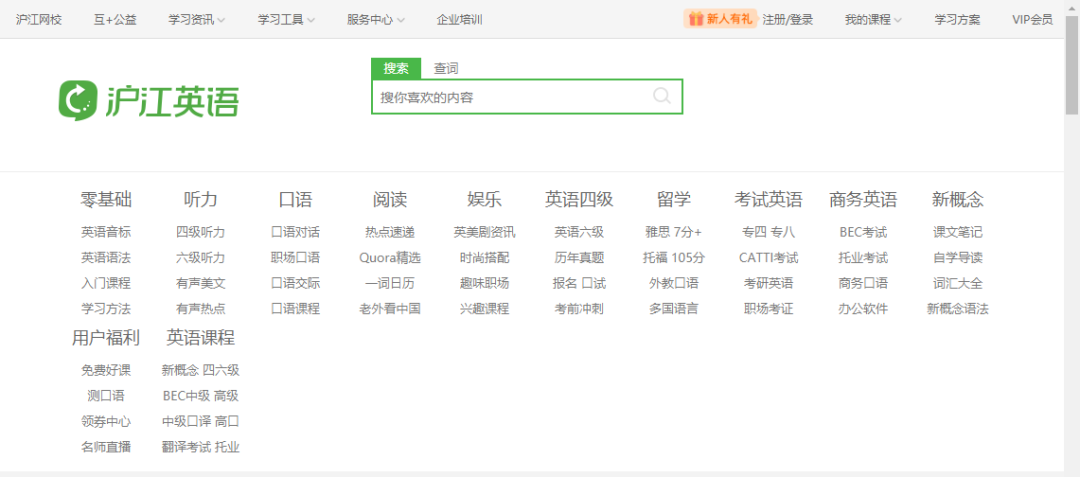Click the 英语语法 link
Image resolution: width=1080 pixels, height=477 pixels.
[106, 257]
